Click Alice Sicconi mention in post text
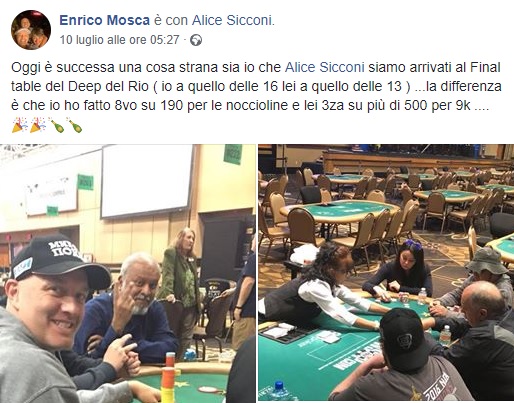514x403 pixels. click(324, 67)
